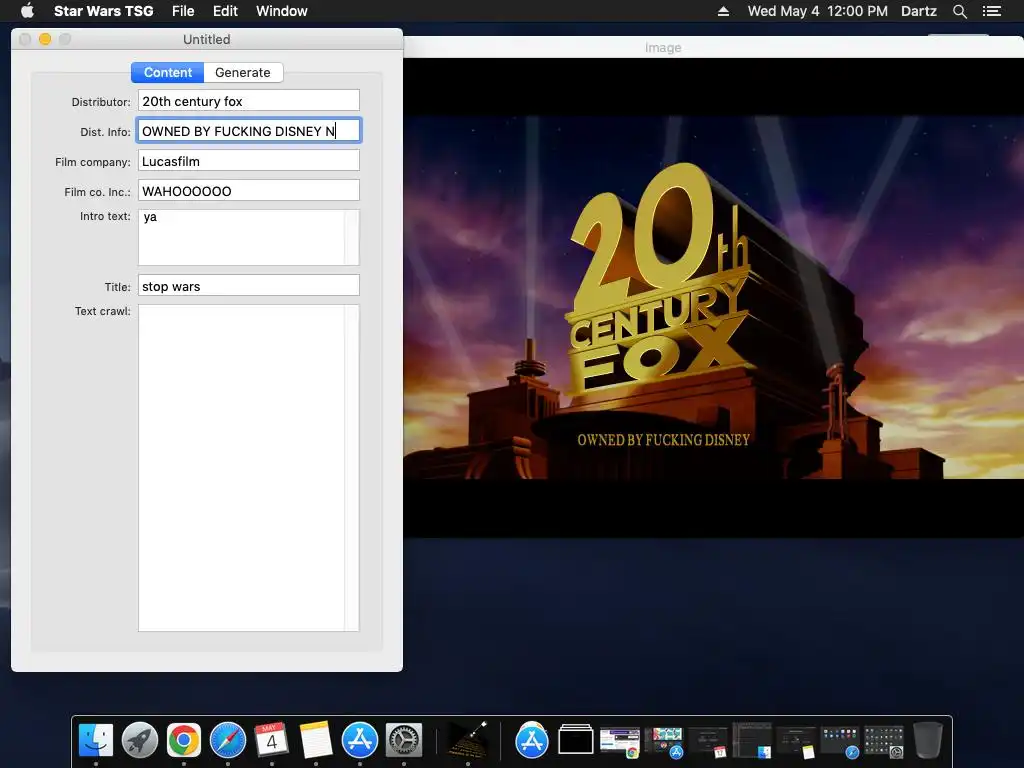The height and width of the screenshot is (768, 1024).
Task: Open Safari compass icon in dock
Action: 228,740
